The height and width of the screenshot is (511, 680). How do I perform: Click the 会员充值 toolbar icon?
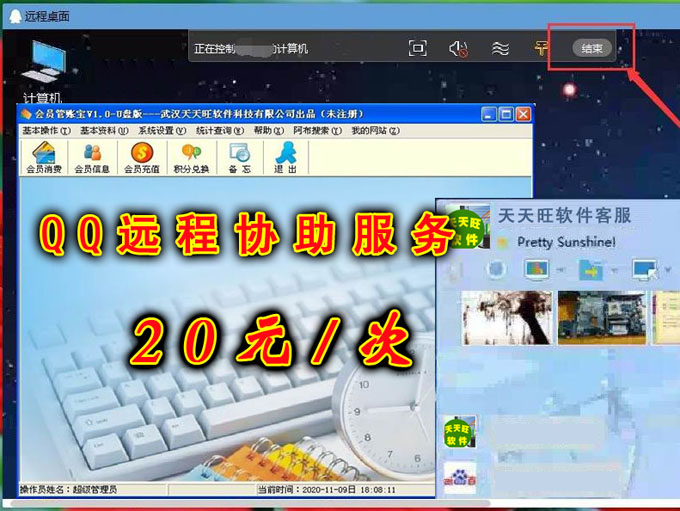click(142, 157)
